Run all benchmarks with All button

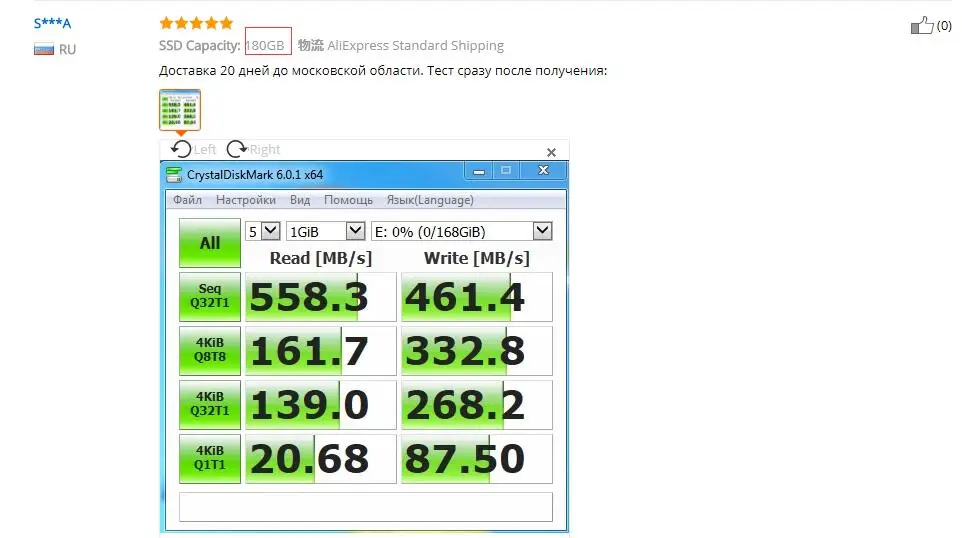(210, 243)
